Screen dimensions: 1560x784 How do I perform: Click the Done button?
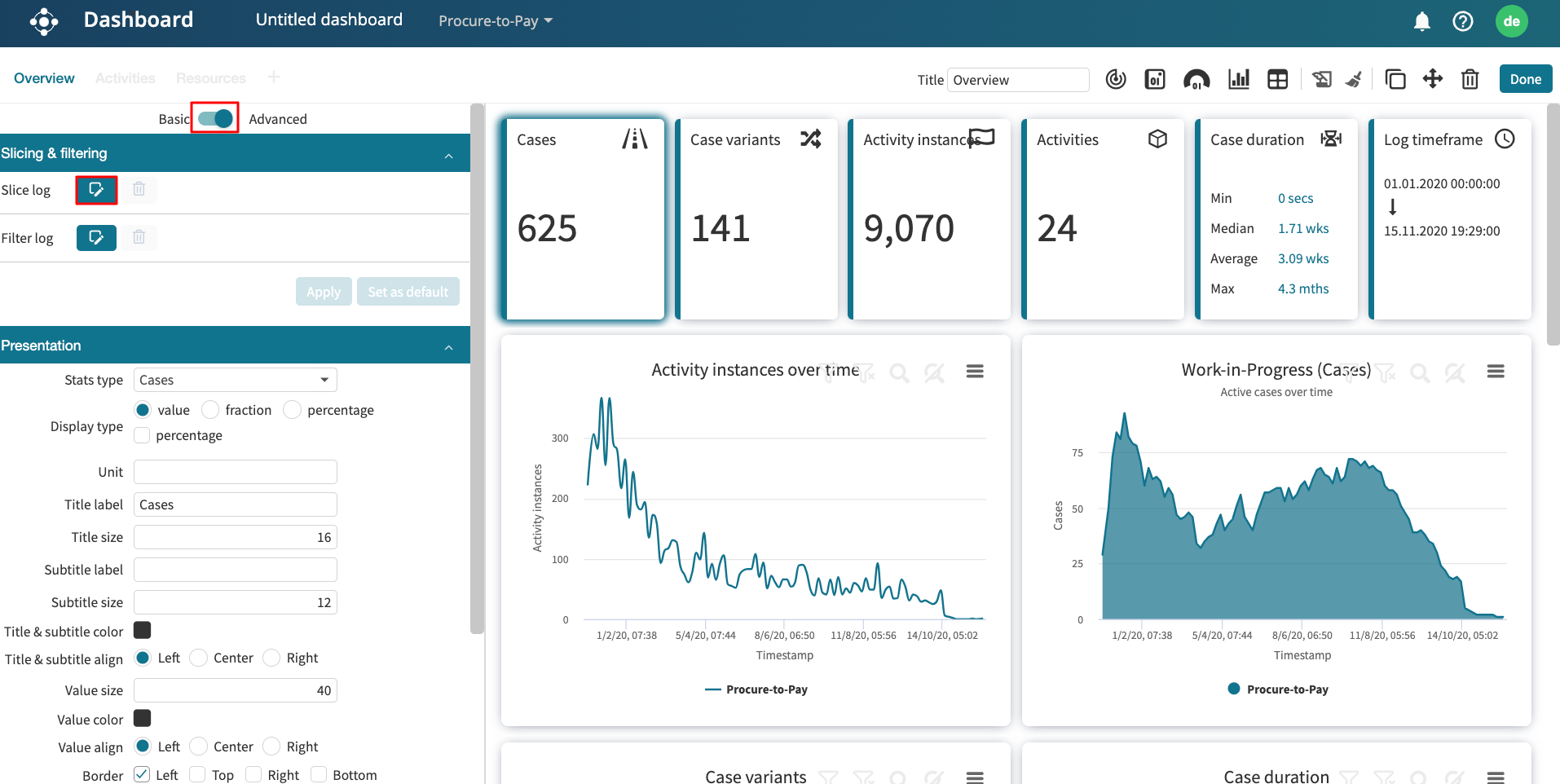(x=1525, y=79)
